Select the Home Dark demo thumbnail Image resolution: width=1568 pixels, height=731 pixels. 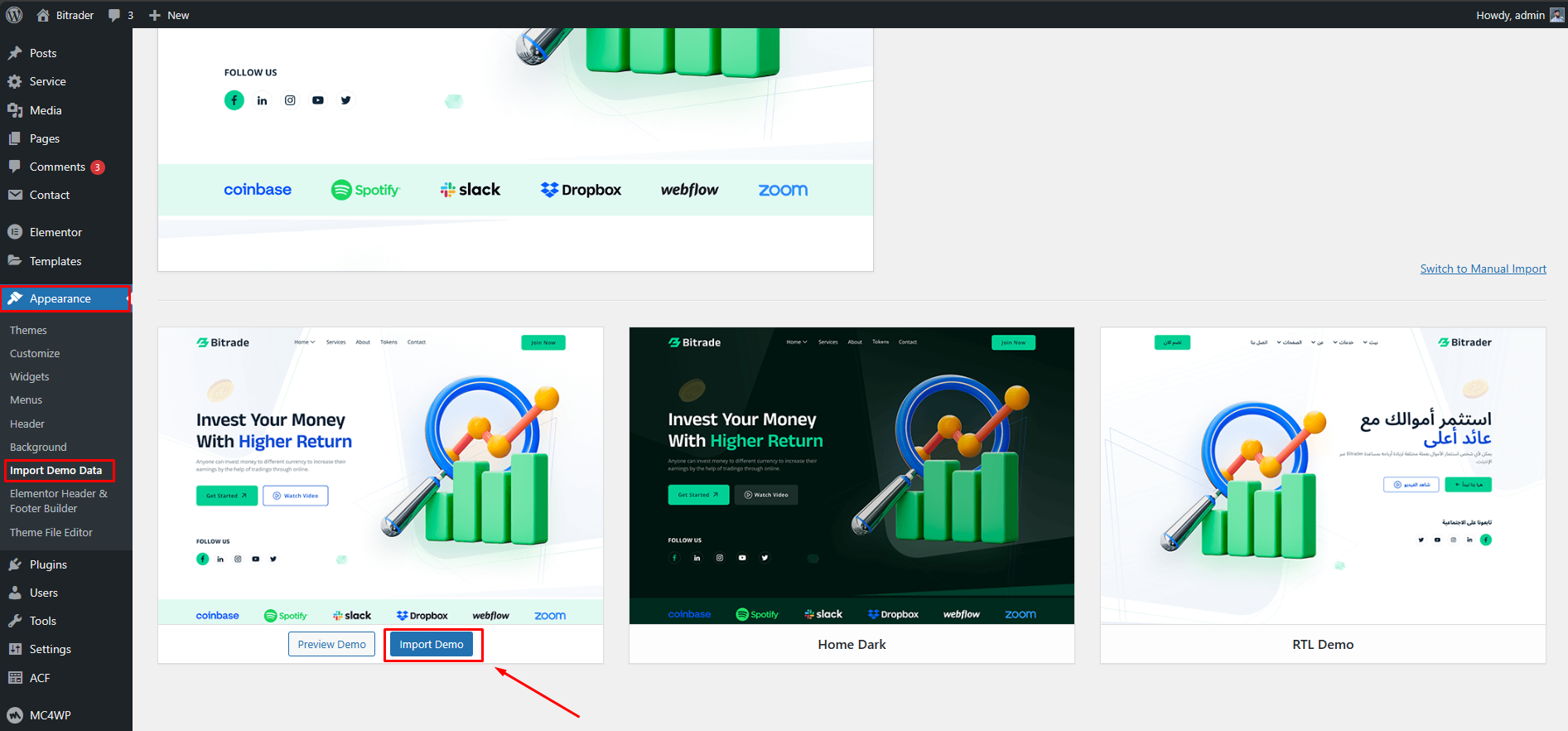pyautogui.click(x=852, y=475)
